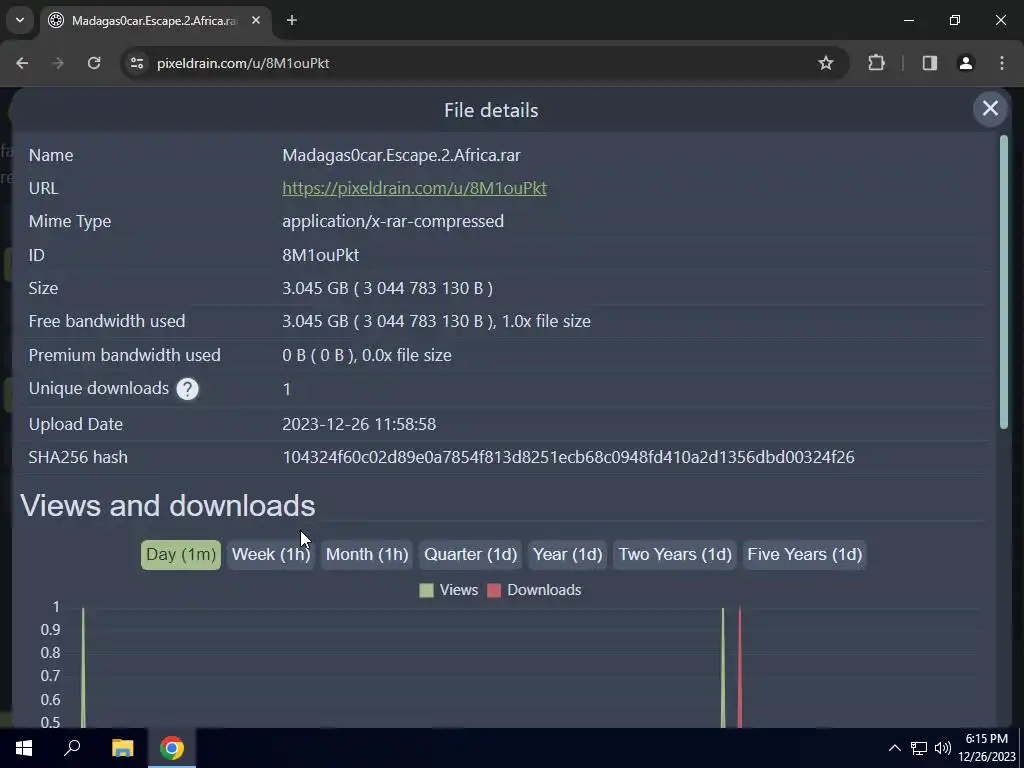Click the file name Madagas0car.Escape.2.Africa.rar value
1024x768 pixels.
pyautogui.click(x=401, y=155)
